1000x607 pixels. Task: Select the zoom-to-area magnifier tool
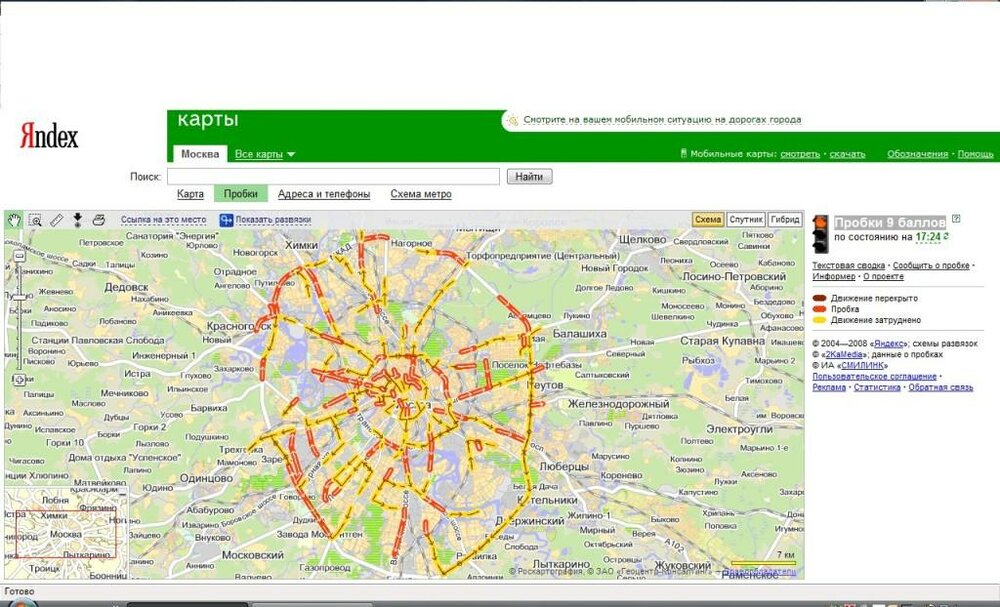tap(35, 220)
